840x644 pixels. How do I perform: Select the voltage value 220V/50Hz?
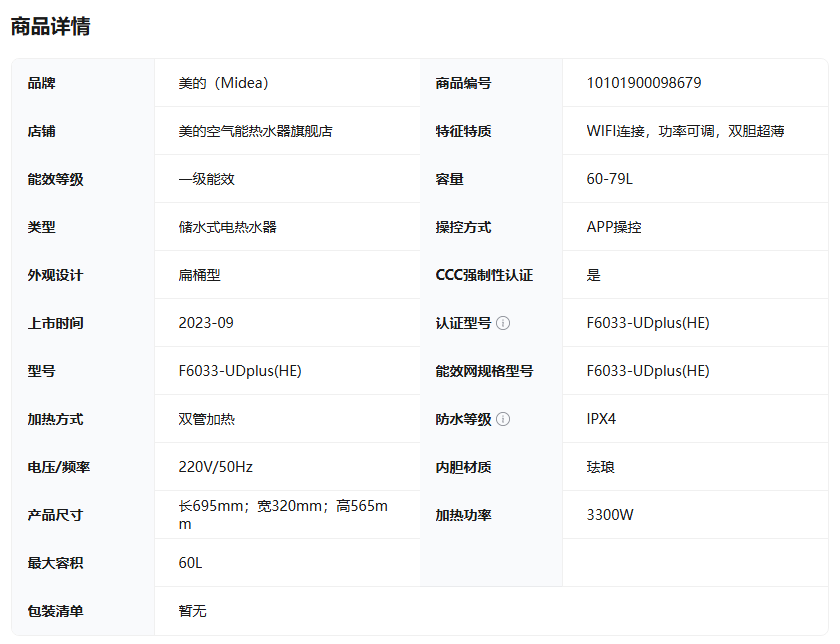click(x=216, y=467)
